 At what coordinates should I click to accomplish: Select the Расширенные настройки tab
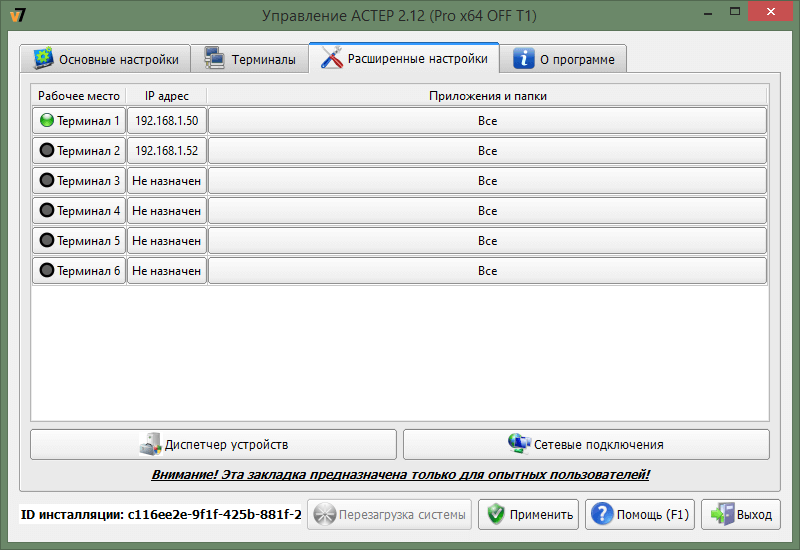(404, 58)
